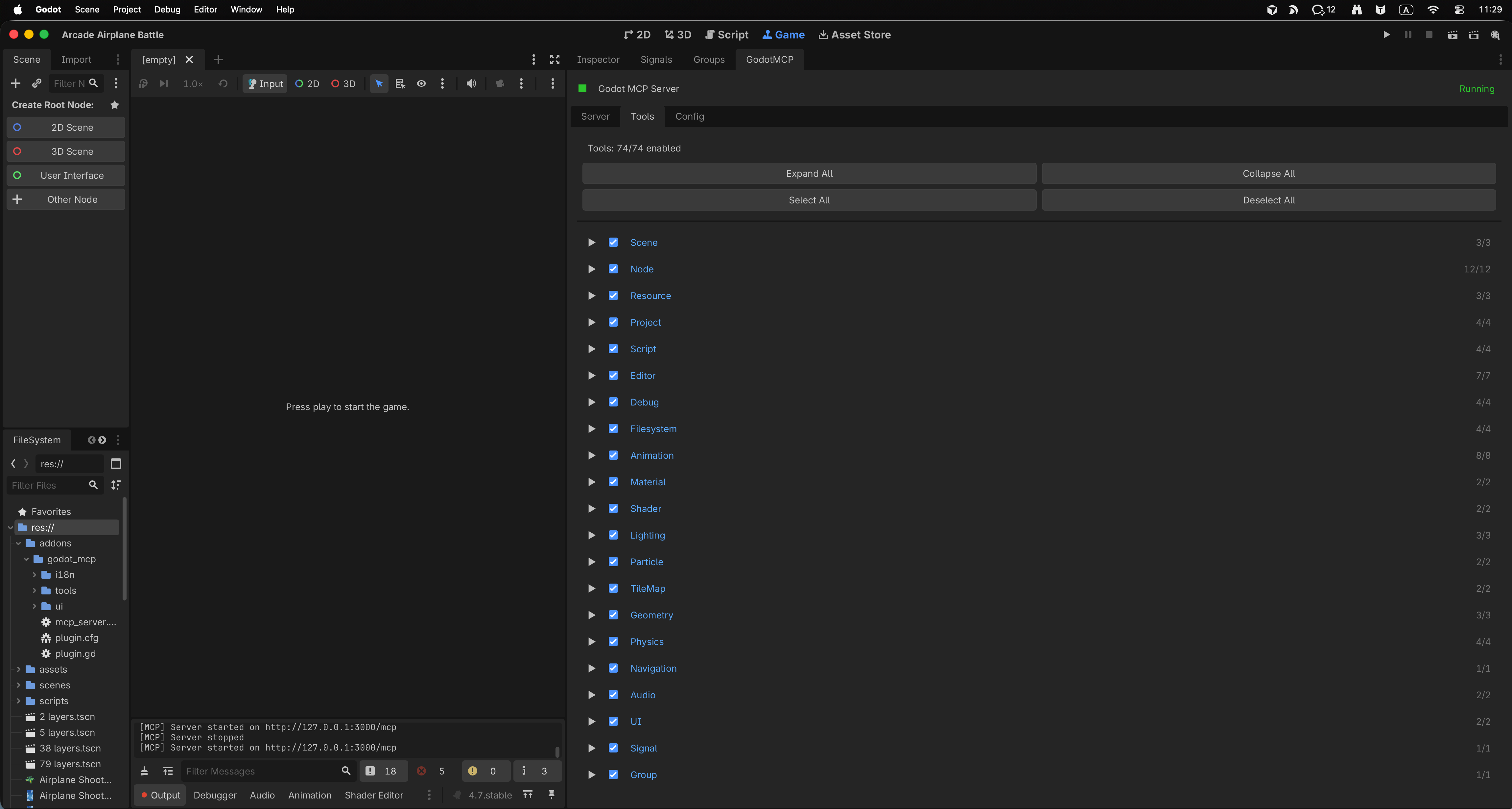Click the favorite star next to Create Root Node
Viewport: 1512px width, 809px height.
[115, 105]
